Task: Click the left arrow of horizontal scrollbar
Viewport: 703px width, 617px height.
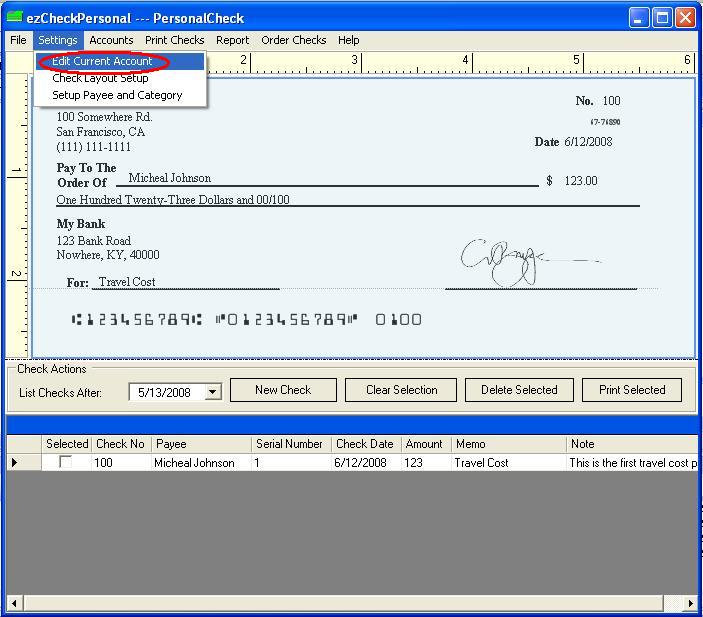Action: coord(15,603)
